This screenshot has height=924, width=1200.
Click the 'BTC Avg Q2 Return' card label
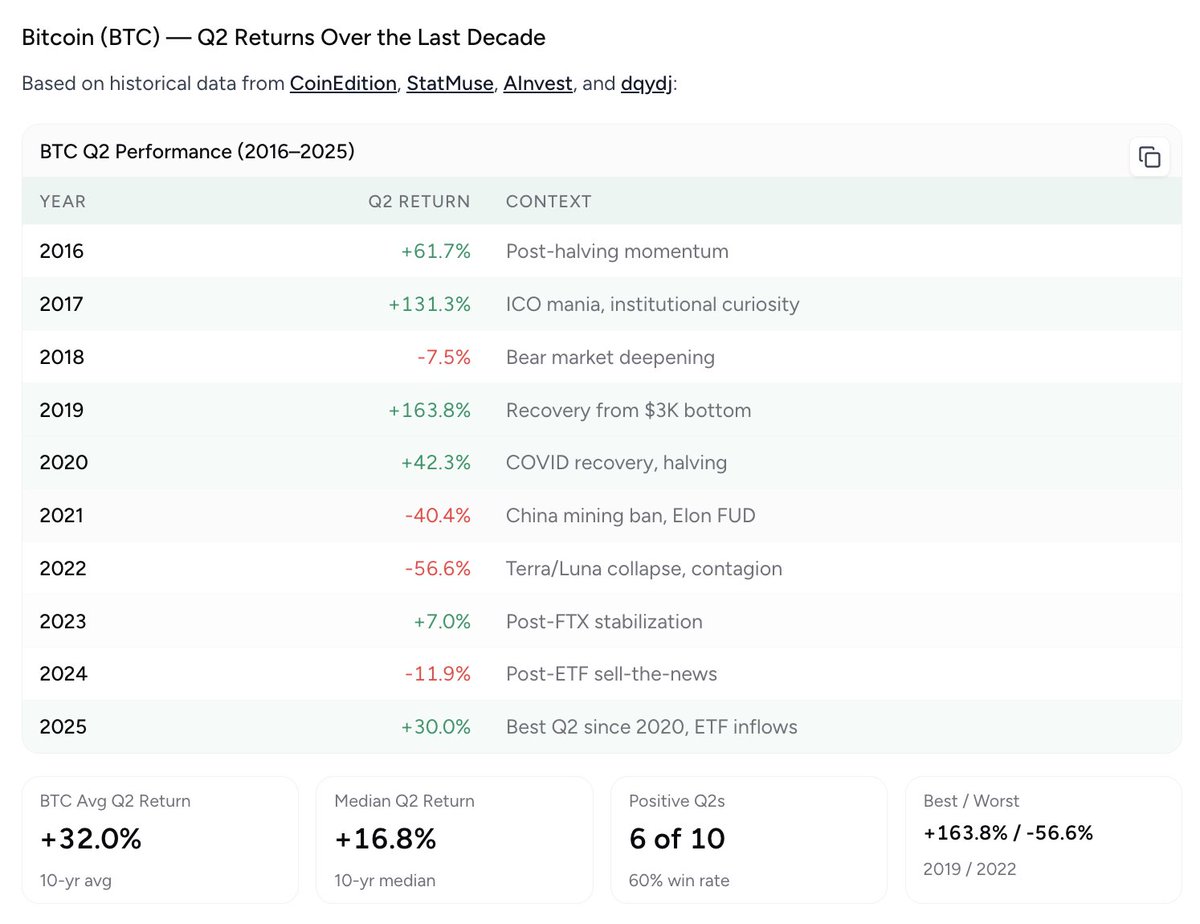pos(115,801)
